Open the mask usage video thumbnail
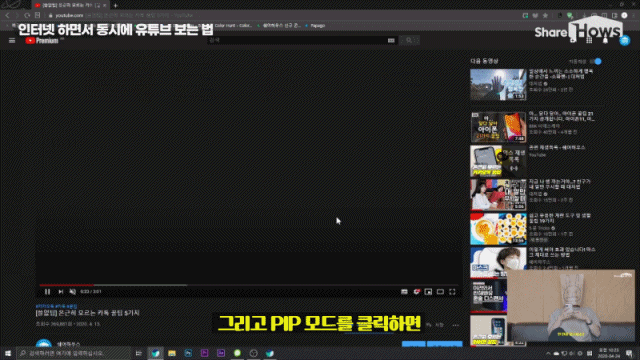 coord(498,262)
